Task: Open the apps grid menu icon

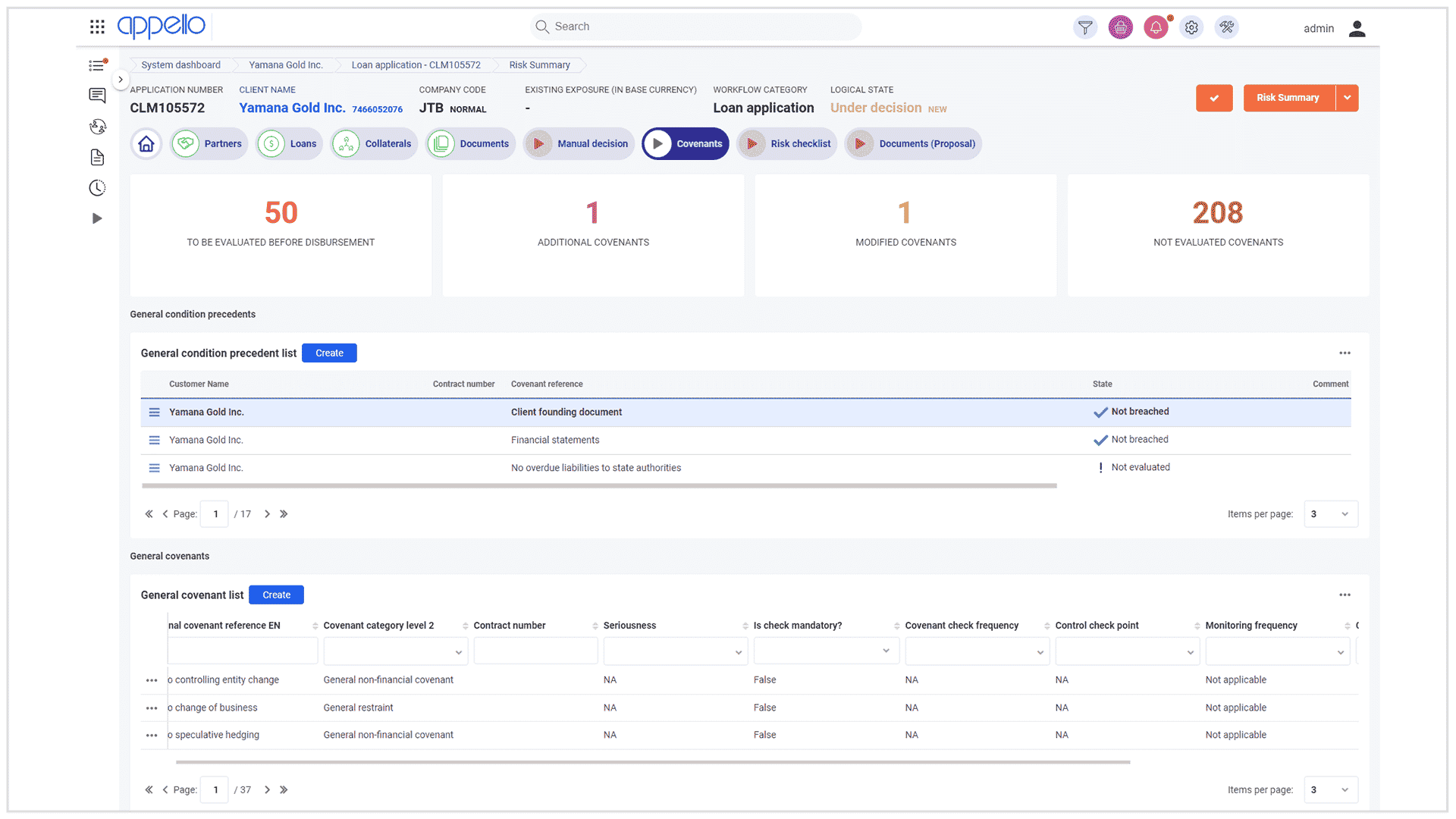Action: click(x=97, y=27)
